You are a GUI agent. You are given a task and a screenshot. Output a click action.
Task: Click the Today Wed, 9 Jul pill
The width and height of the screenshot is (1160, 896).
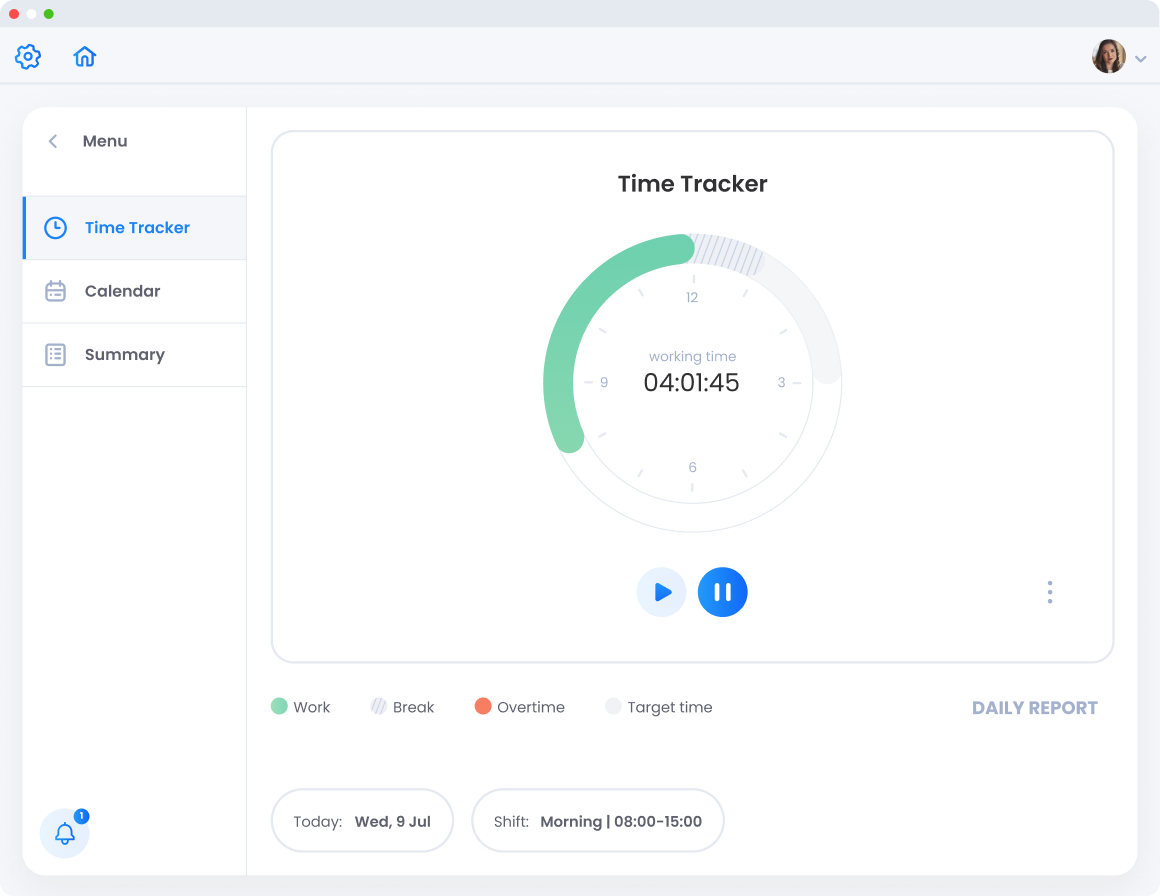tap(362, 821)
